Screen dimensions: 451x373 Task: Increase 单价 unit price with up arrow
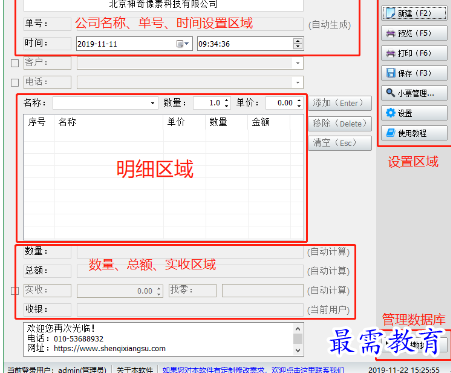click(x=299, y=100)
